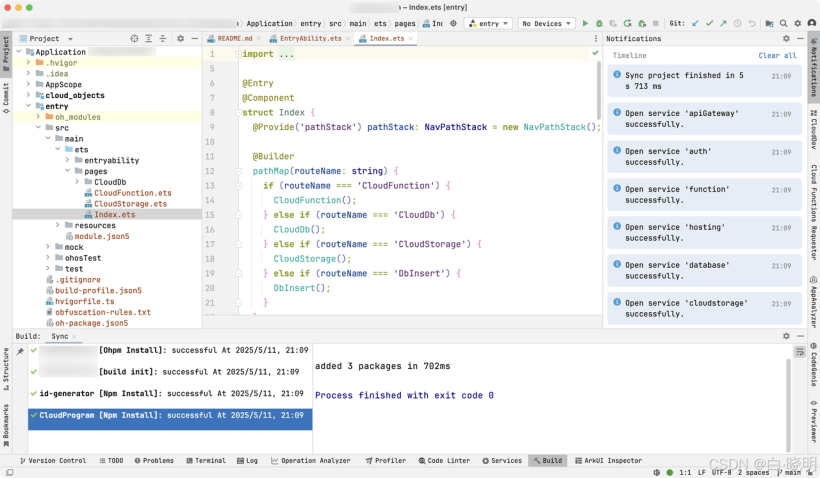
Task: Hide the Notifications panel
Action: pos(800,39)
